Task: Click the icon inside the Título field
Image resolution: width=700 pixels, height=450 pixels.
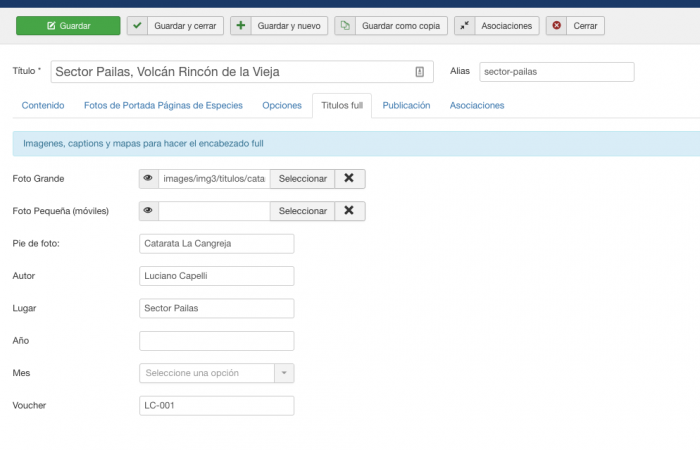Action: point(419,72)
